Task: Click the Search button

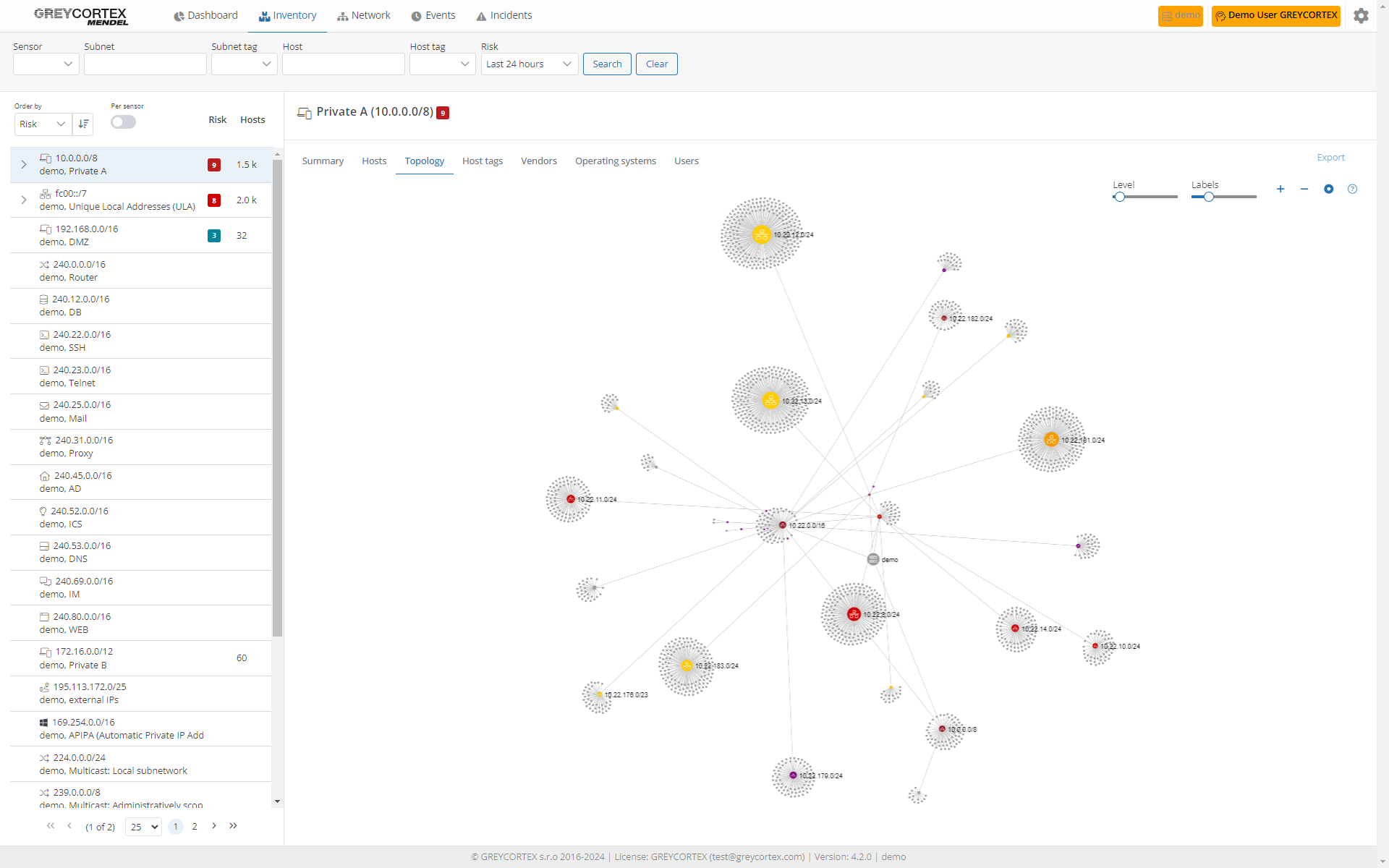Action: click(606, 64)
